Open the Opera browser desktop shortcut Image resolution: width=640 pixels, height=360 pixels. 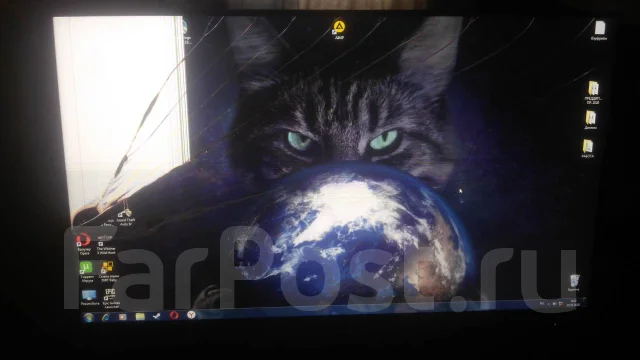click(x=83, y=244)
